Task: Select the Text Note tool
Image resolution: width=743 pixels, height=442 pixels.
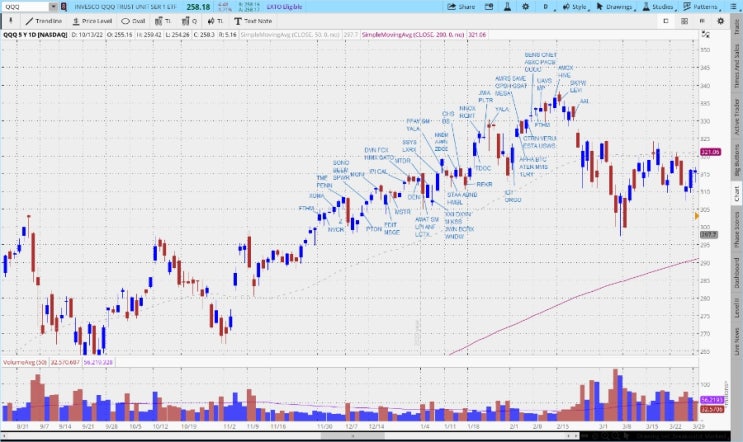Action: point(253,21)
